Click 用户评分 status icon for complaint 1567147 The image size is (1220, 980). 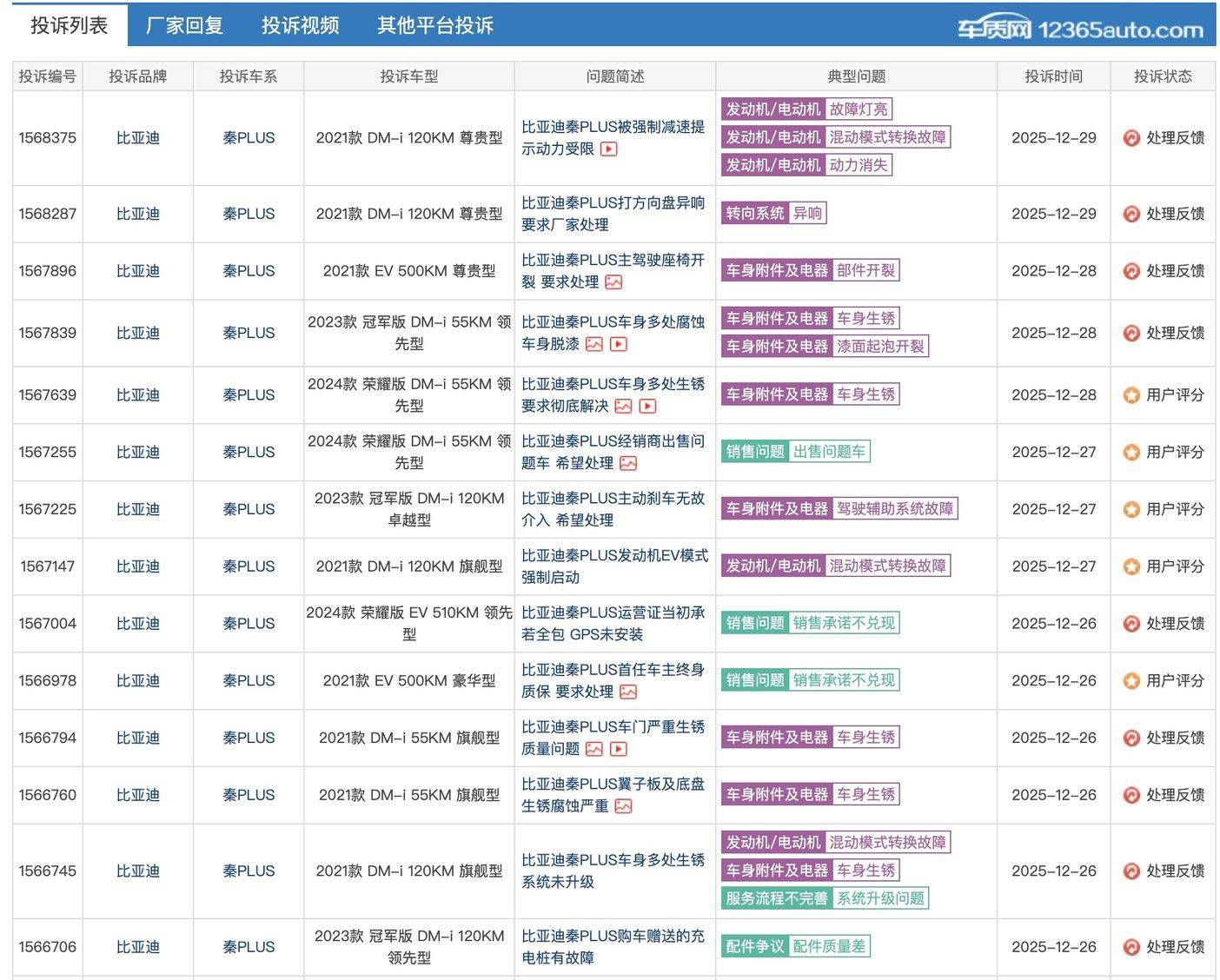tap(1130, 566)
